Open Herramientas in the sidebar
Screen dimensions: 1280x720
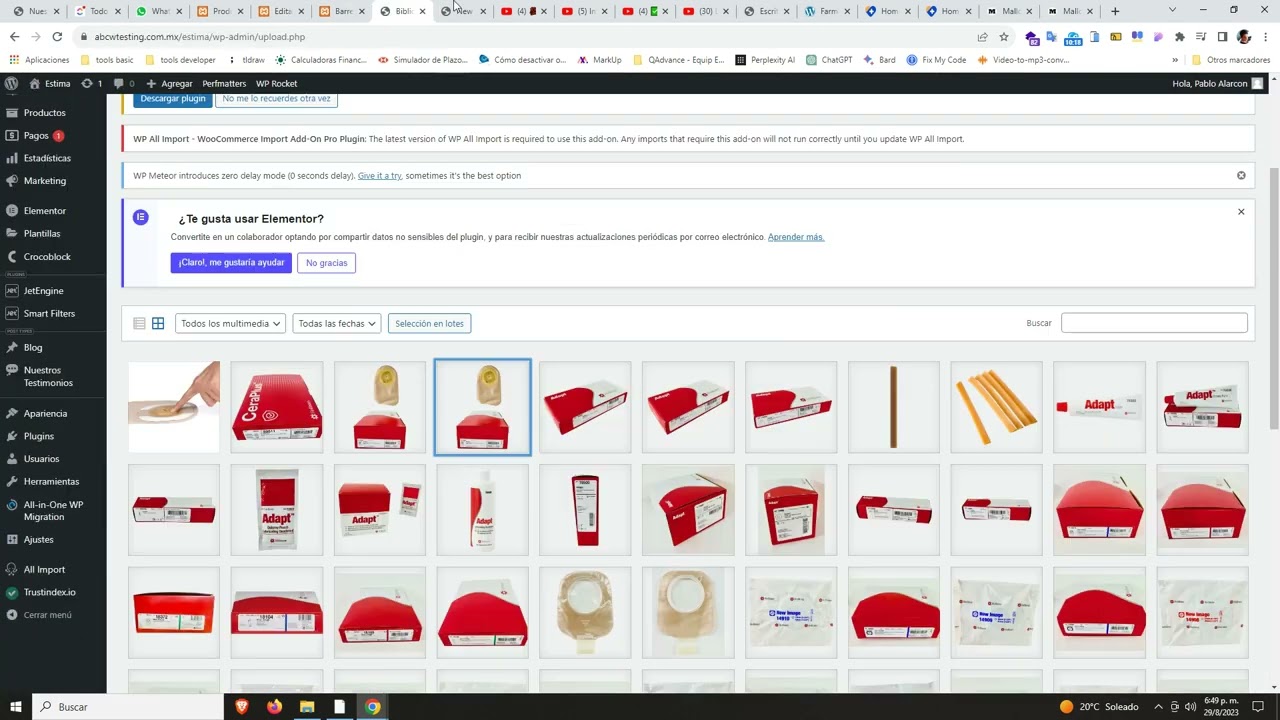51,481
